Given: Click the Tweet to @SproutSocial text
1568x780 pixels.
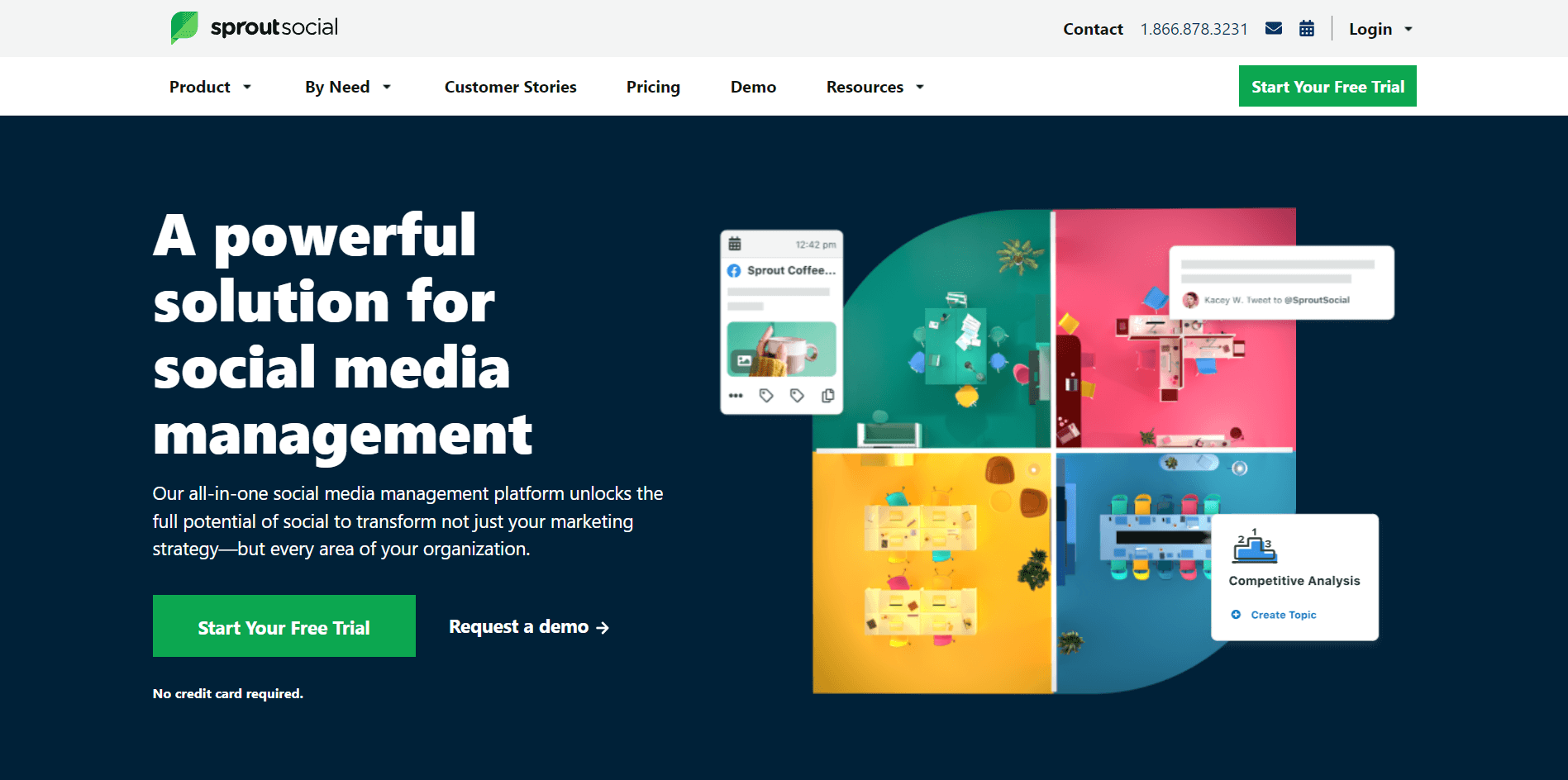Looking at the screenshot, I should [x=1298, y=300].
